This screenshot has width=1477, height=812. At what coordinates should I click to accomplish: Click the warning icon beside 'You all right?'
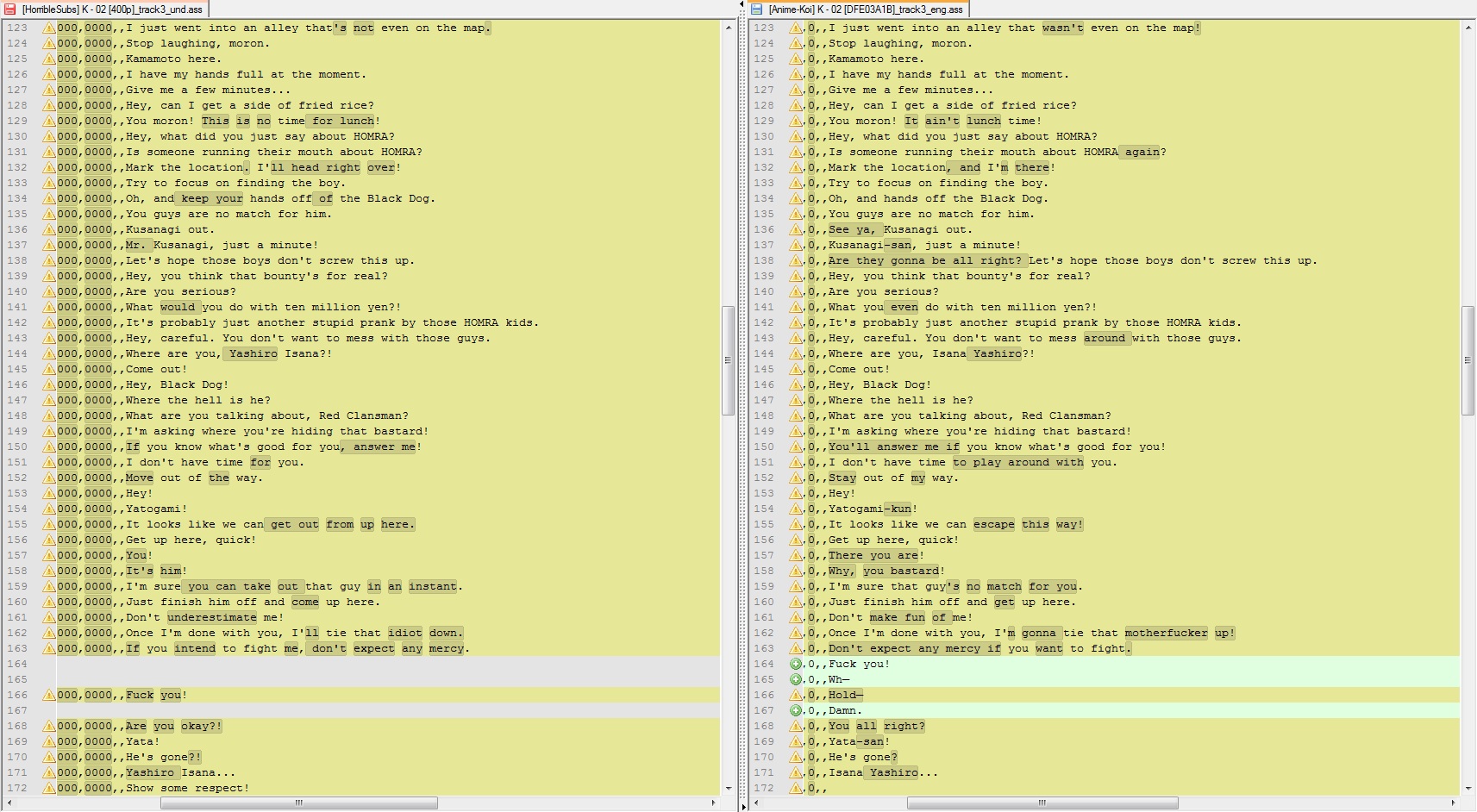coord(796,726)
